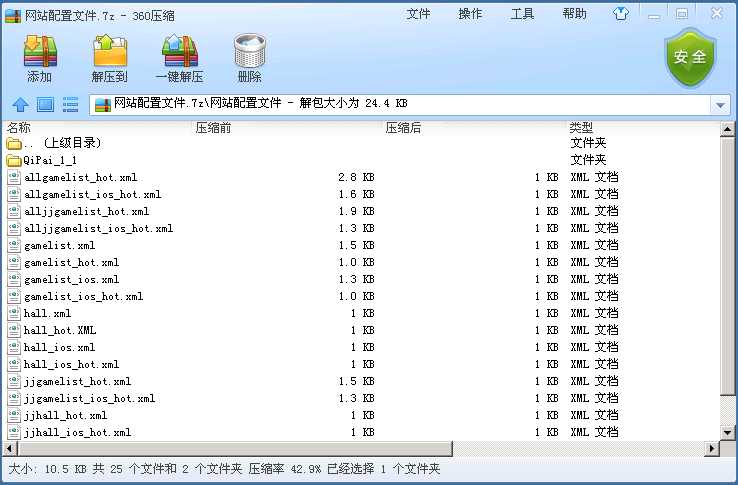Screen dimensions: 738x485
Task: Select hall_ios_hot.xml file name
Action: (72, 364)
